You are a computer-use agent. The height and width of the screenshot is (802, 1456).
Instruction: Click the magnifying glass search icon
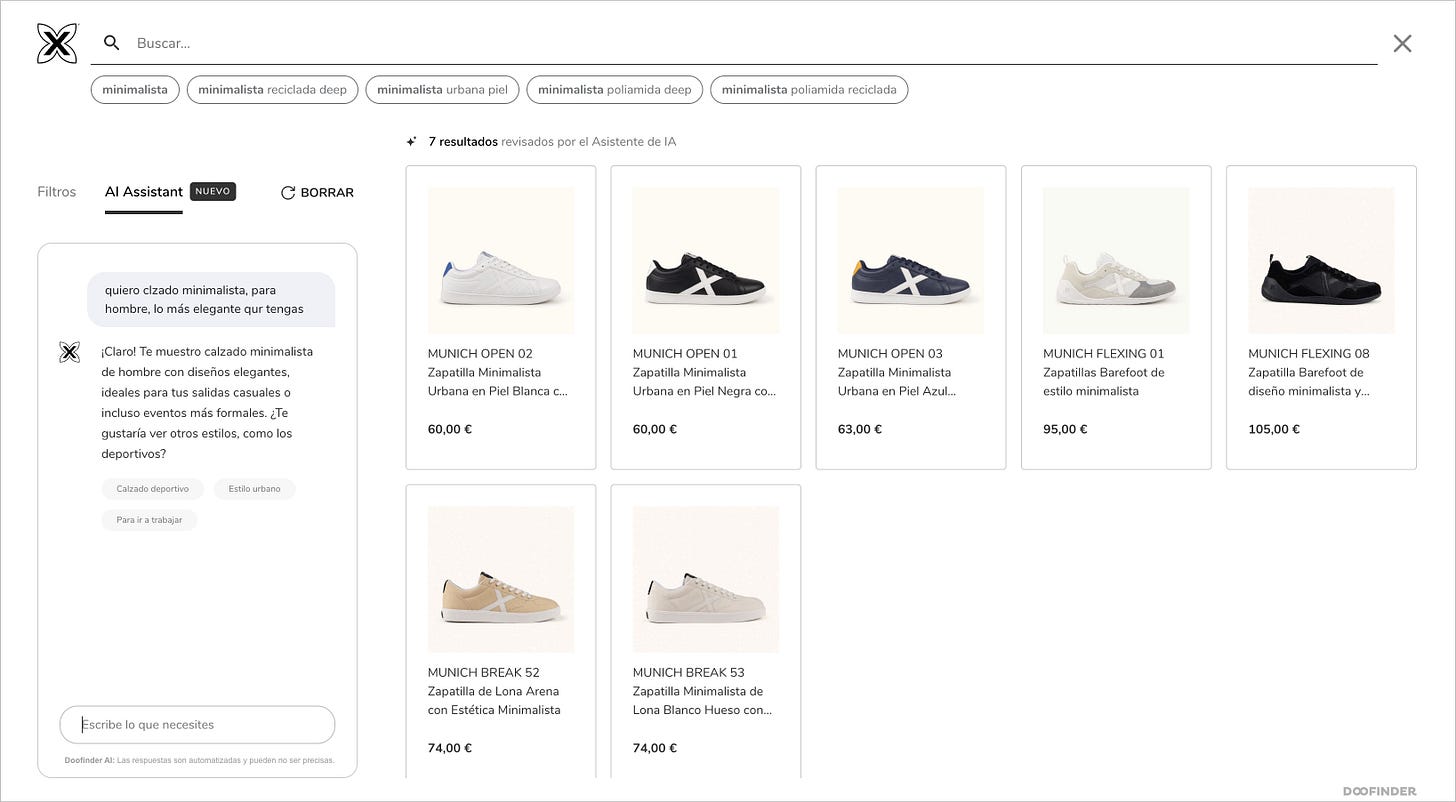point(112,43)
